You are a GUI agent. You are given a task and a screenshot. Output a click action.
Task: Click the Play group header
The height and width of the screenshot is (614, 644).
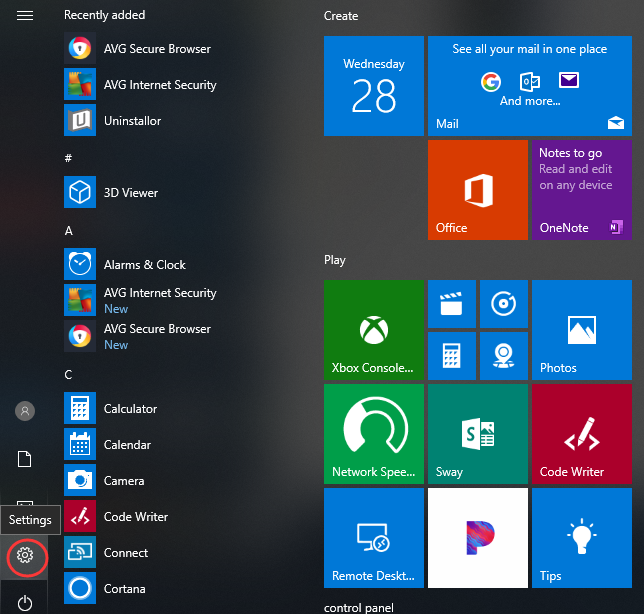335,260
